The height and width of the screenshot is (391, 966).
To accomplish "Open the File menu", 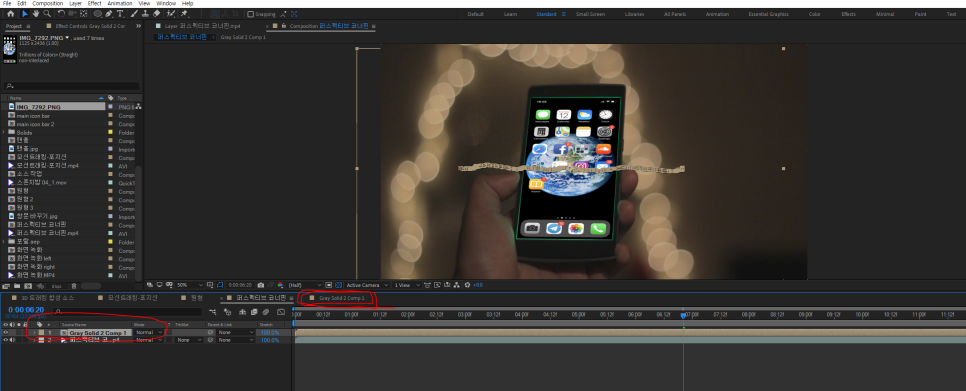I will (7, 3).
